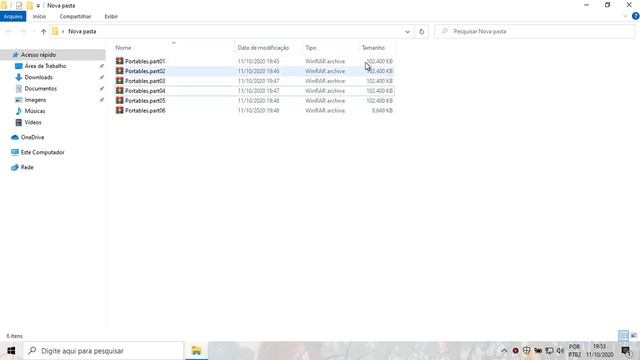Open the Compartilhar ribbon tab
This screenshot has width=640, height=360.
(x=75, y=16)
